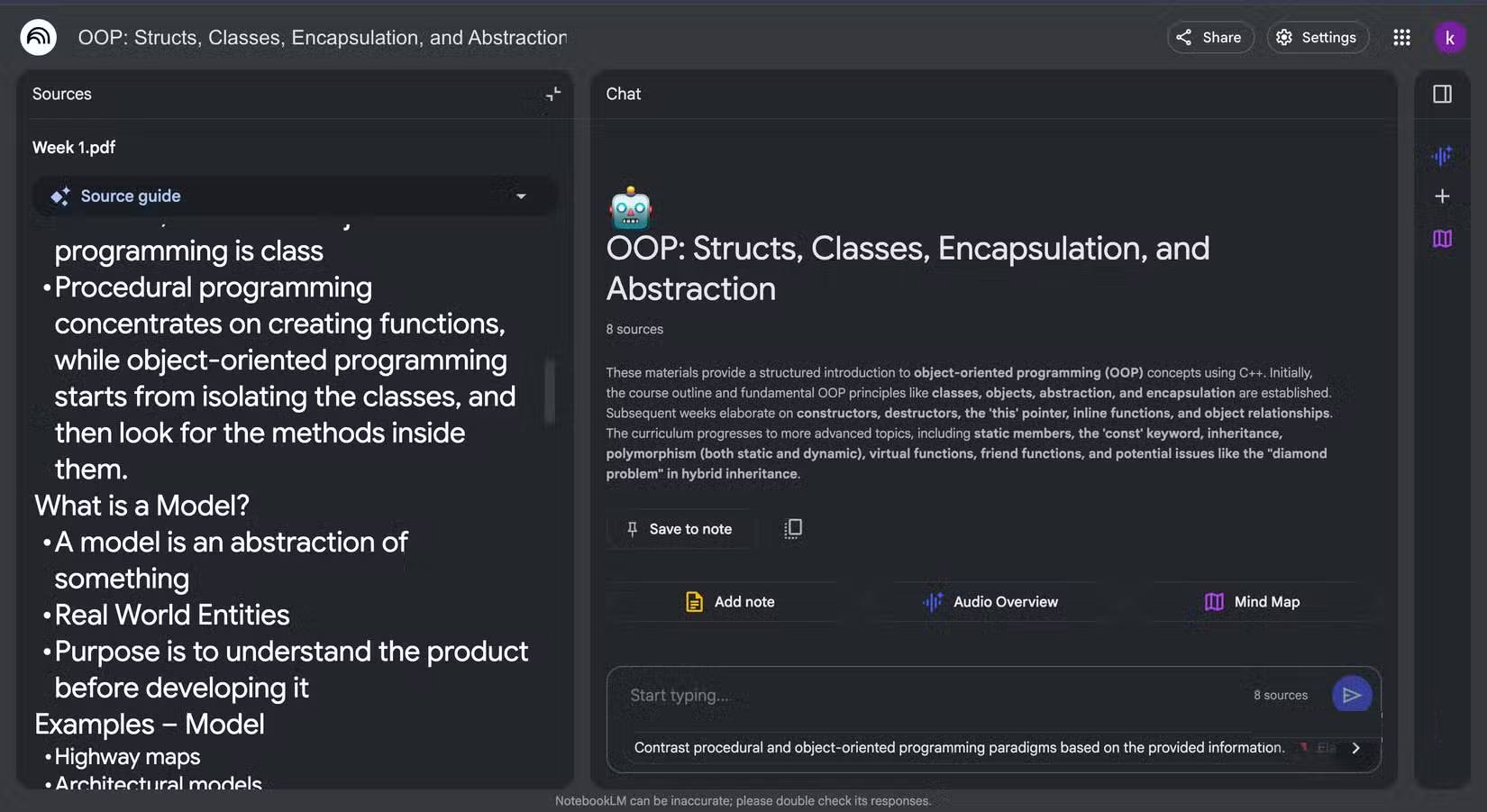1487x812 pixels.
Task: Open the Share dialog
Action: pos(1209,37)
